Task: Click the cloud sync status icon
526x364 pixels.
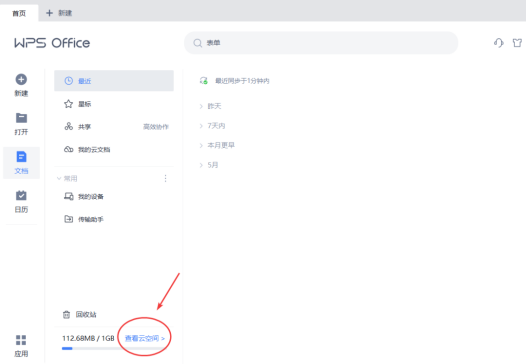Action: (204, 81)
